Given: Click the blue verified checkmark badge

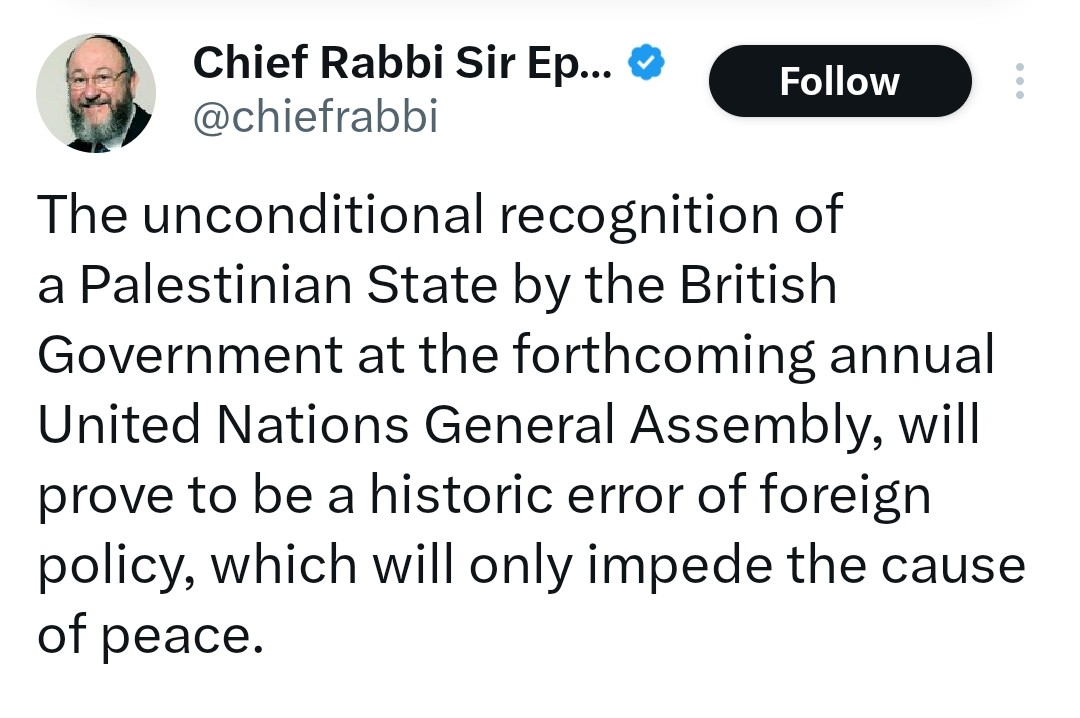Looking at the screenshot, I should pos(646,63).
